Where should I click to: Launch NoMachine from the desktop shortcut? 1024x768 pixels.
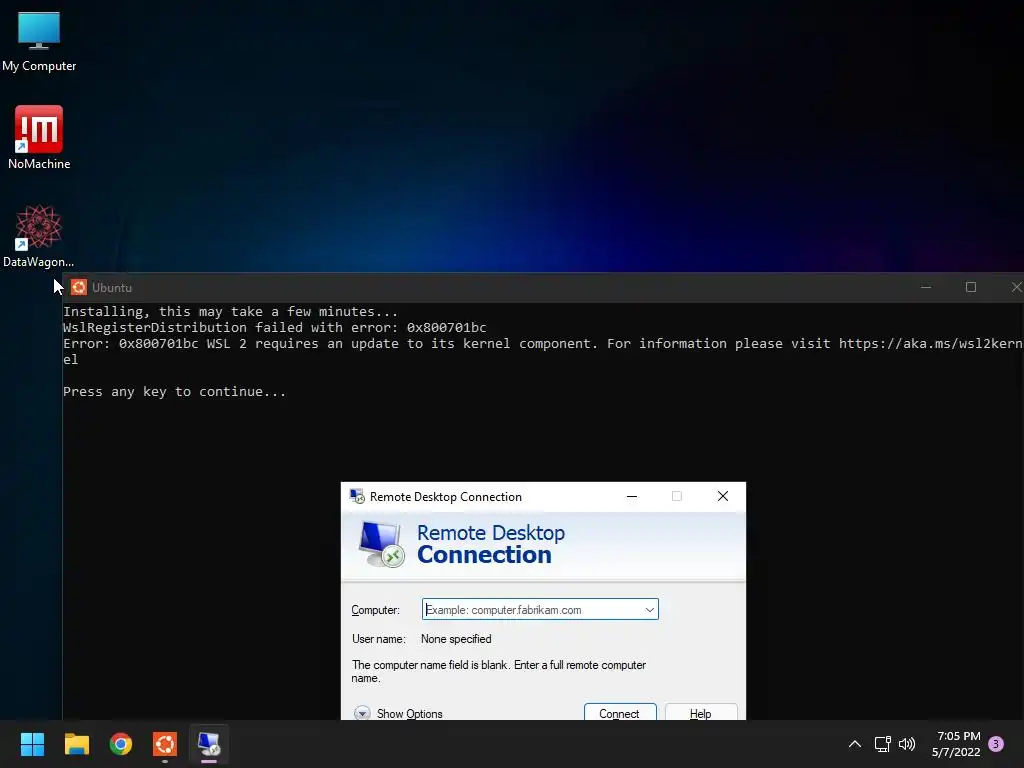39,137
